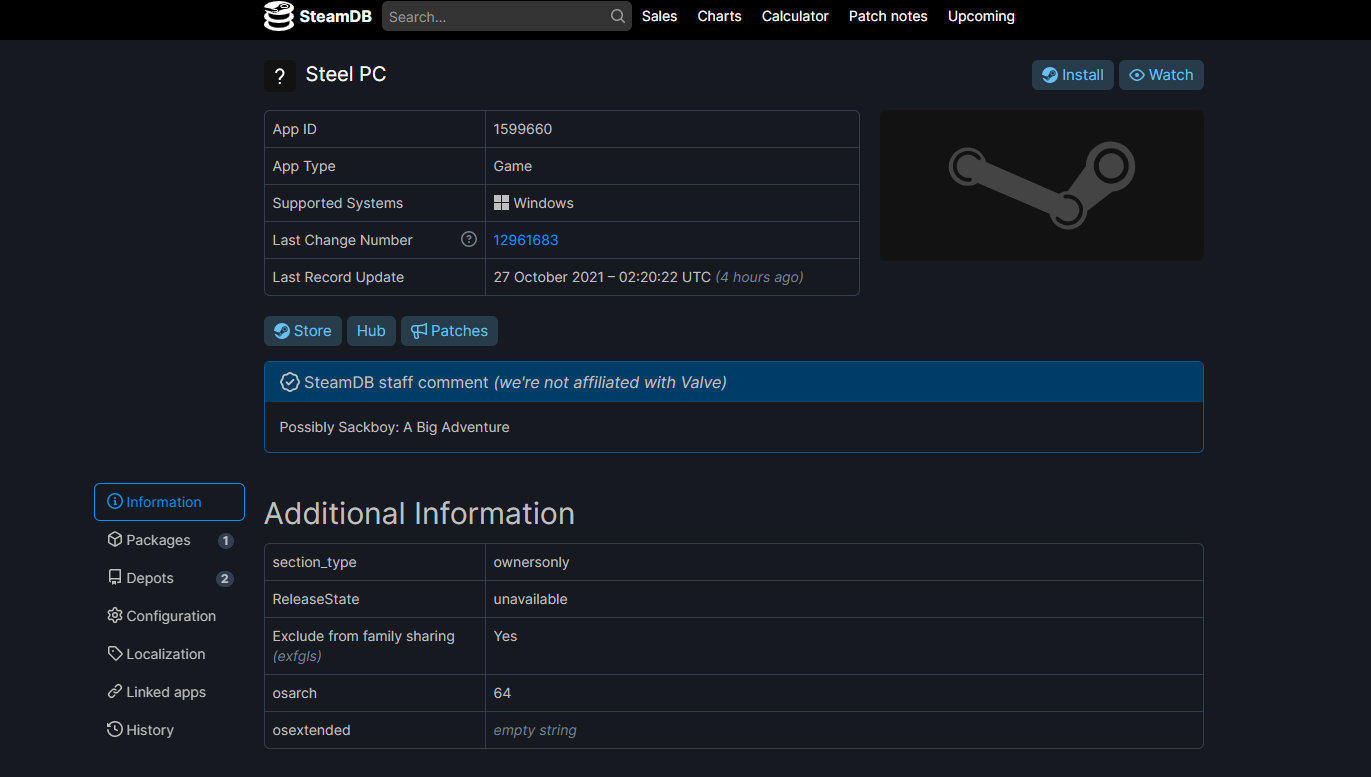Switch to the Depots sidebar tab
Screen dimensions: 1371x777
(x=150, y=578)
